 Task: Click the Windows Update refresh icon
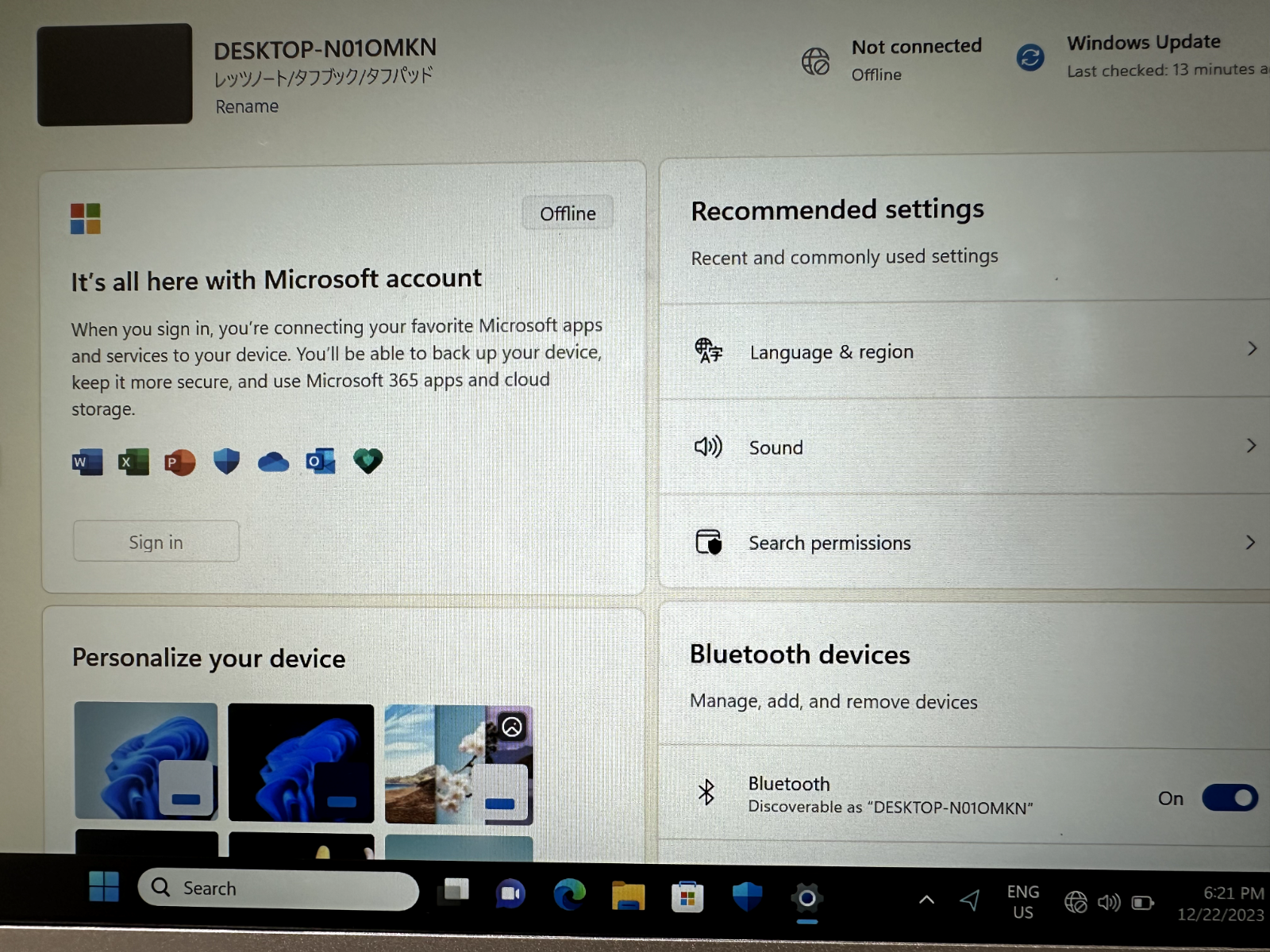[1030, 57]
